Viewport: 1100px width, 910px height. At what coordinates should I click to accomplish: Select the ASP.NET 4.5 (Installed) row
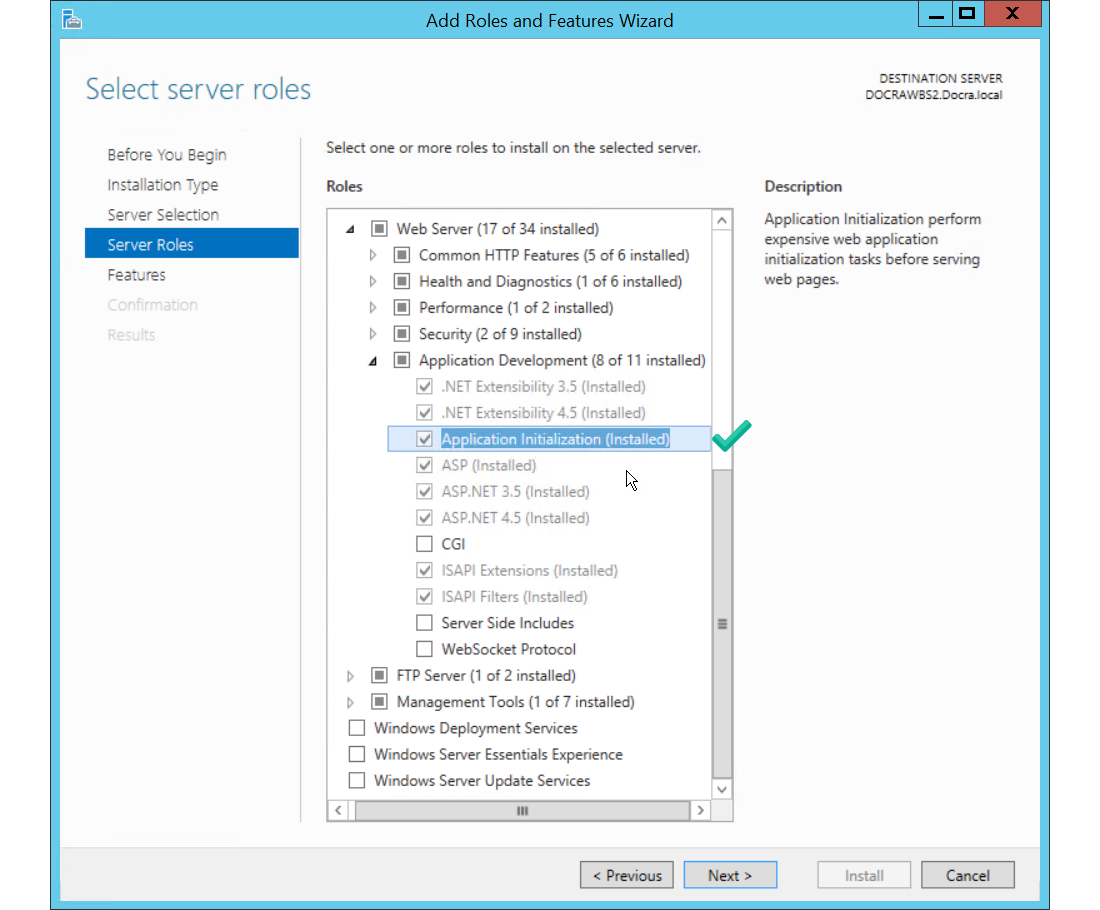[516, 518]
